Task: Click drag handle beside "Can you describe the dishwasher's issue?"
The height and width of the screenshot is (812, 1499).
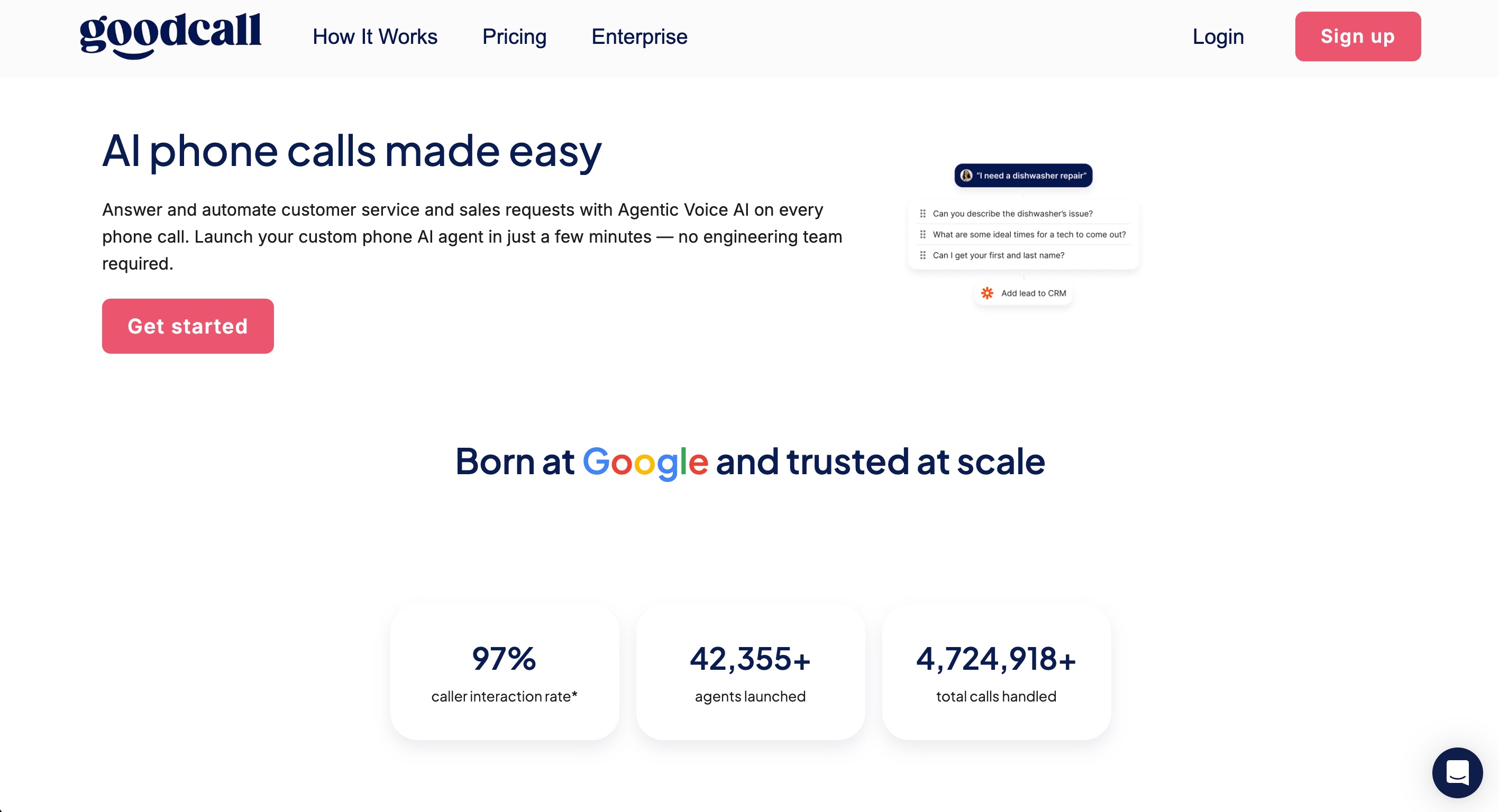Action: tap(923, 214)
